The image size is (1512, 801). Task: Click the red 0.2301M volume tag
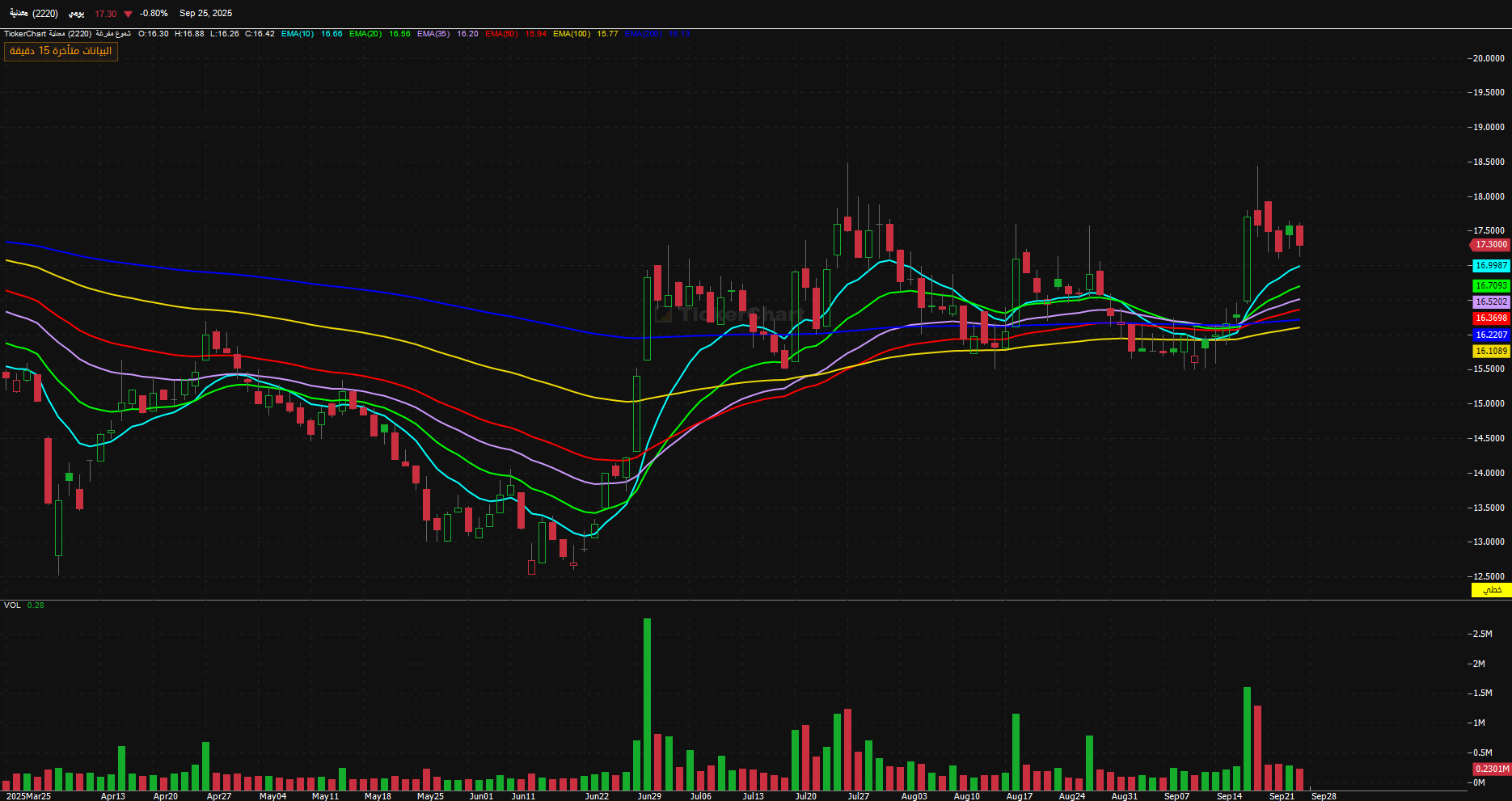point(1490,769)
